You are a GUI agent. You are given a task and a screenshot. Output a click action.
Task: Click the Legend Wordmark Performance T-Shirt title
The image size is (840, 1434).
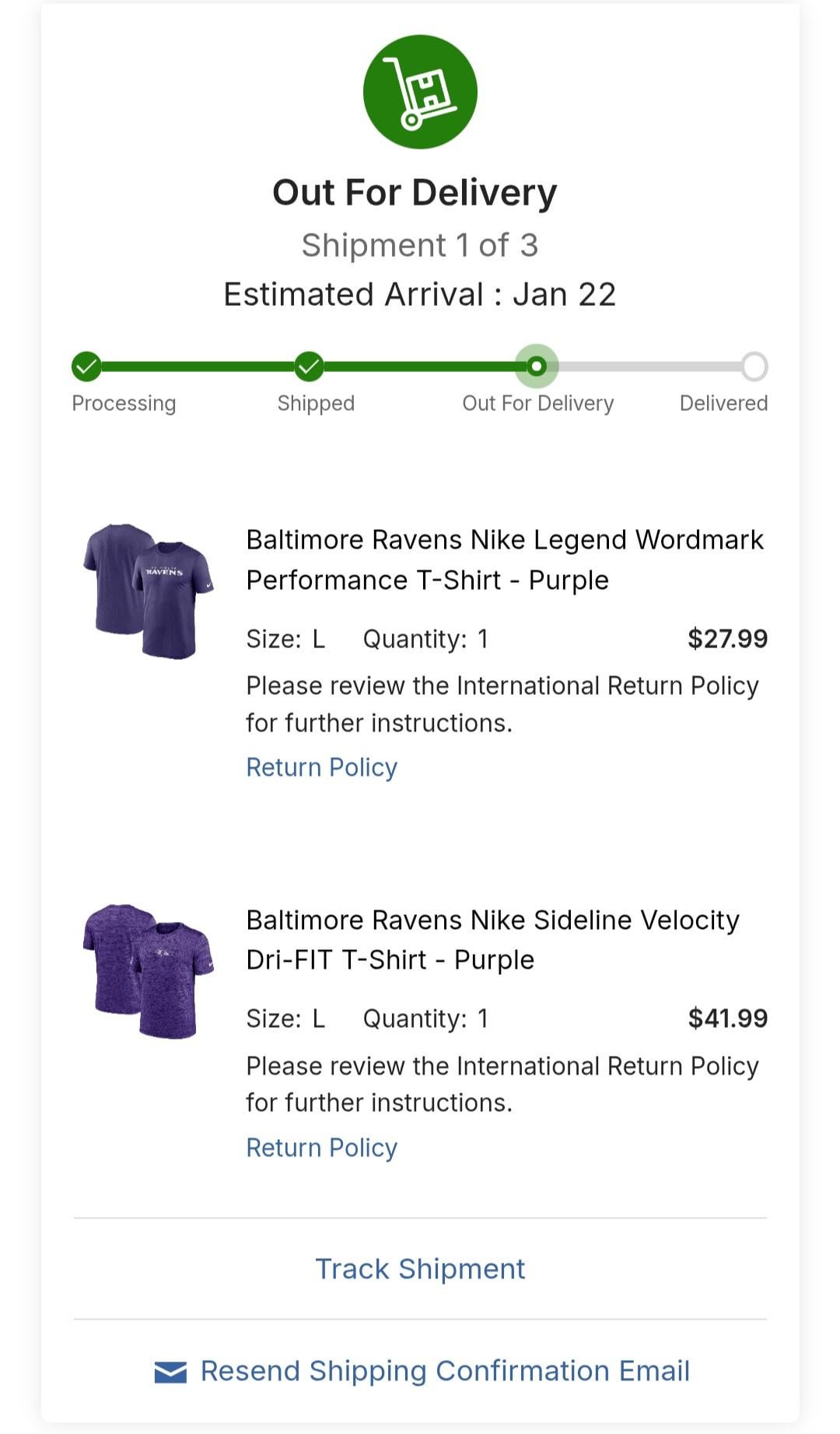(x=504, y=559)
